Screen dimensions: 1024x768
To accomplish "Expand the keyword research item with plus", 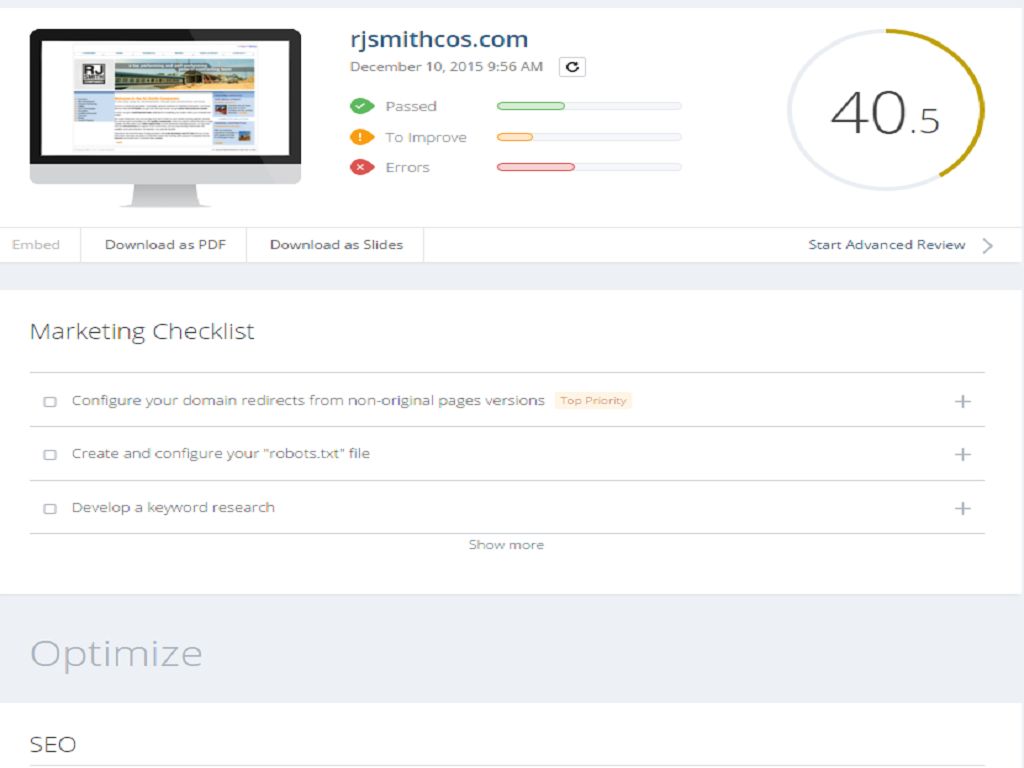I will tap(963, 508).
